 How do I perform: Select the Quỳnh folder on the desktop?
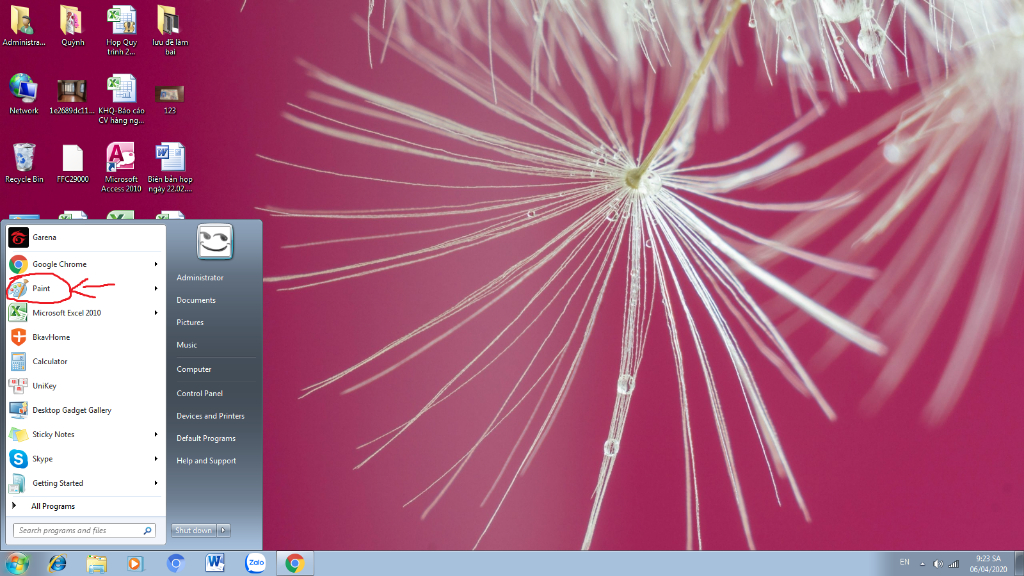[x=72, y=26]
